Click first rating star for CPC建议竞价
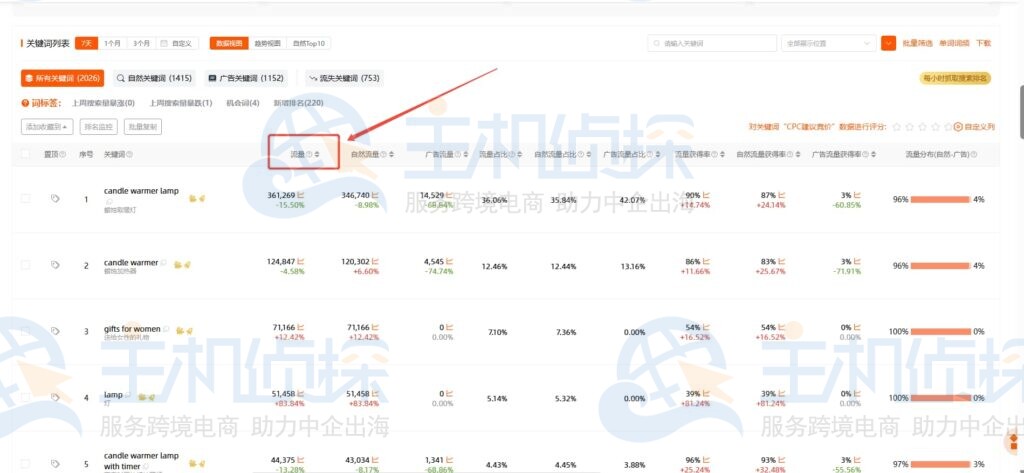The height and width of the screenshot is (473, 1024). 897,127
